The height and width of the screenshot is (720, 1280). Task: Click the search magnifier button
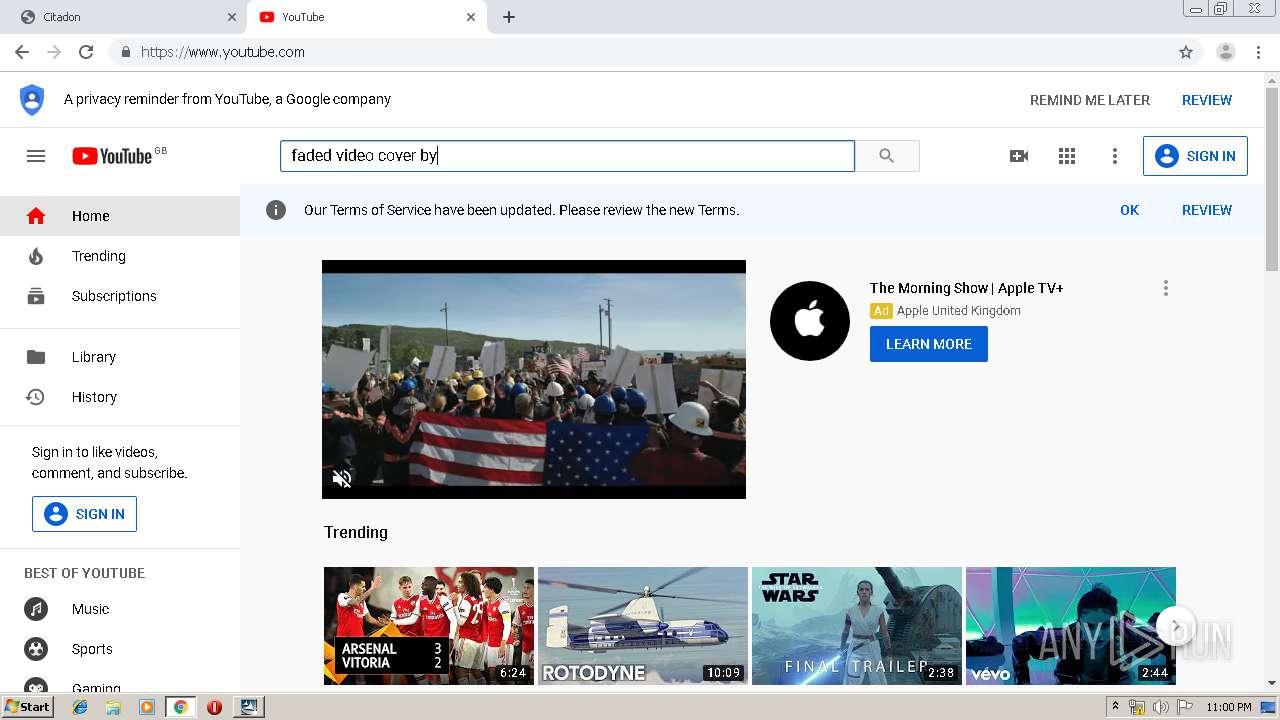point(887,156)
